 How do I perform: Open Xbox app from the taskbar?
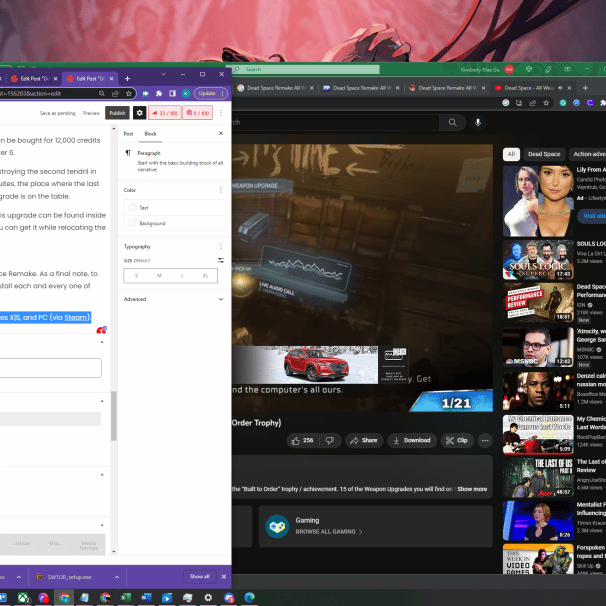coord(23,597)
